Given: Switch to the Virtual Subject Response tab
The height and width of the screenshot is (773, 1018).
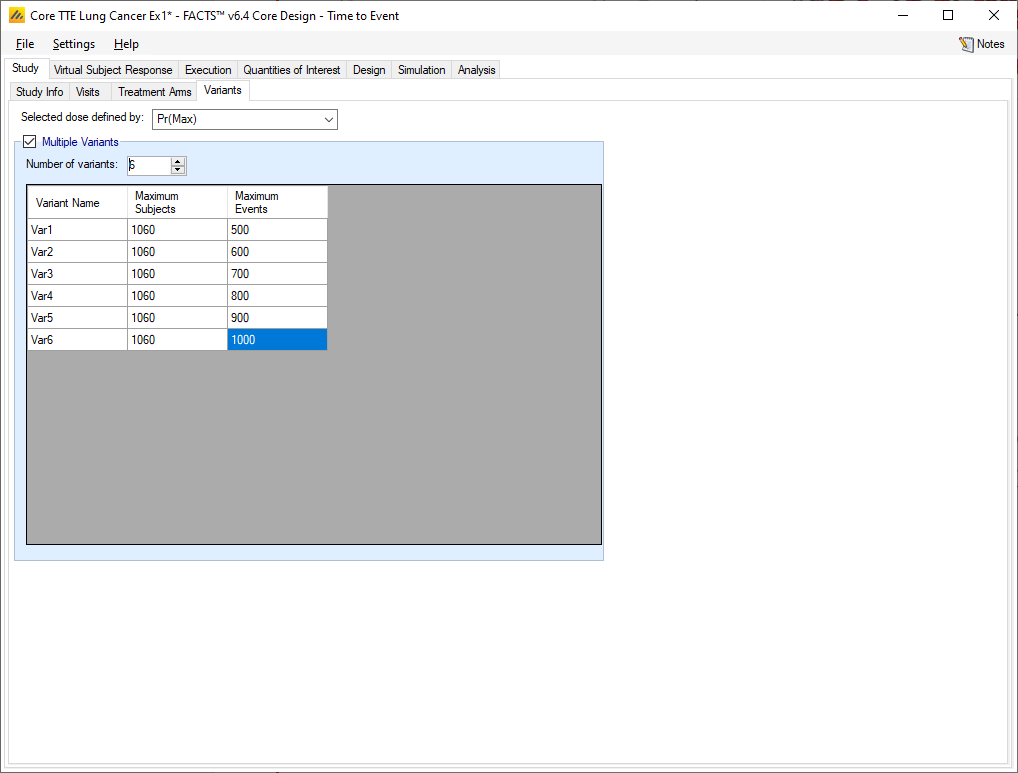Looking at the screenshot, I should click(113, 70).
